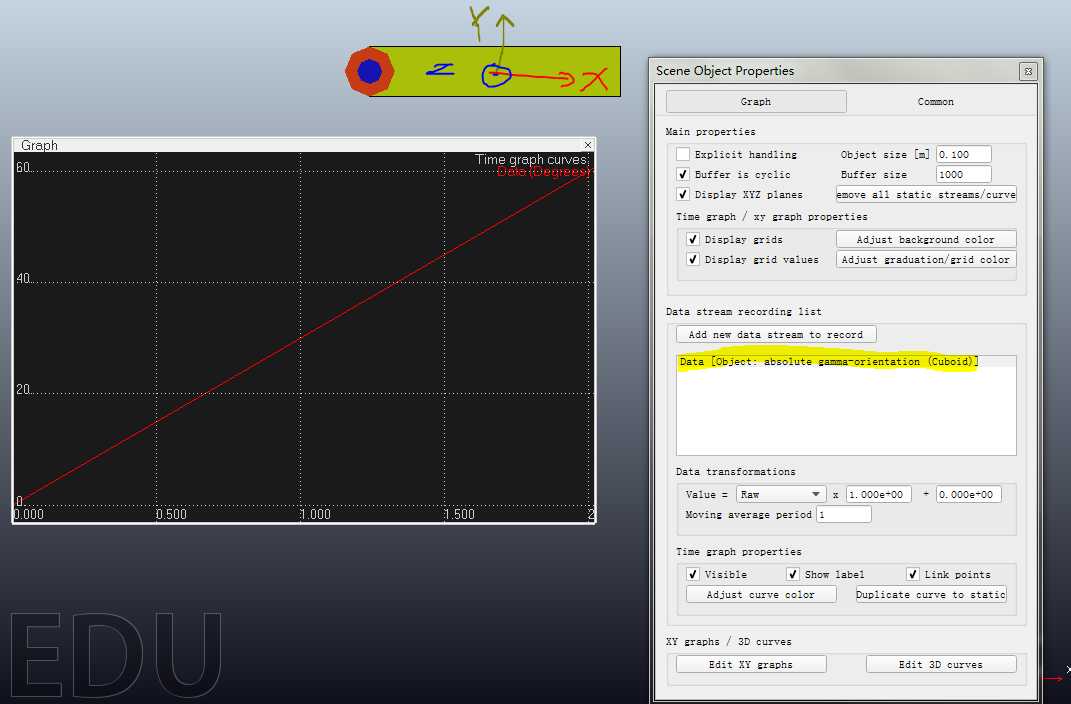Toggle the Link points checkbox
The image size is (1071, 704).
coord(913,574)
